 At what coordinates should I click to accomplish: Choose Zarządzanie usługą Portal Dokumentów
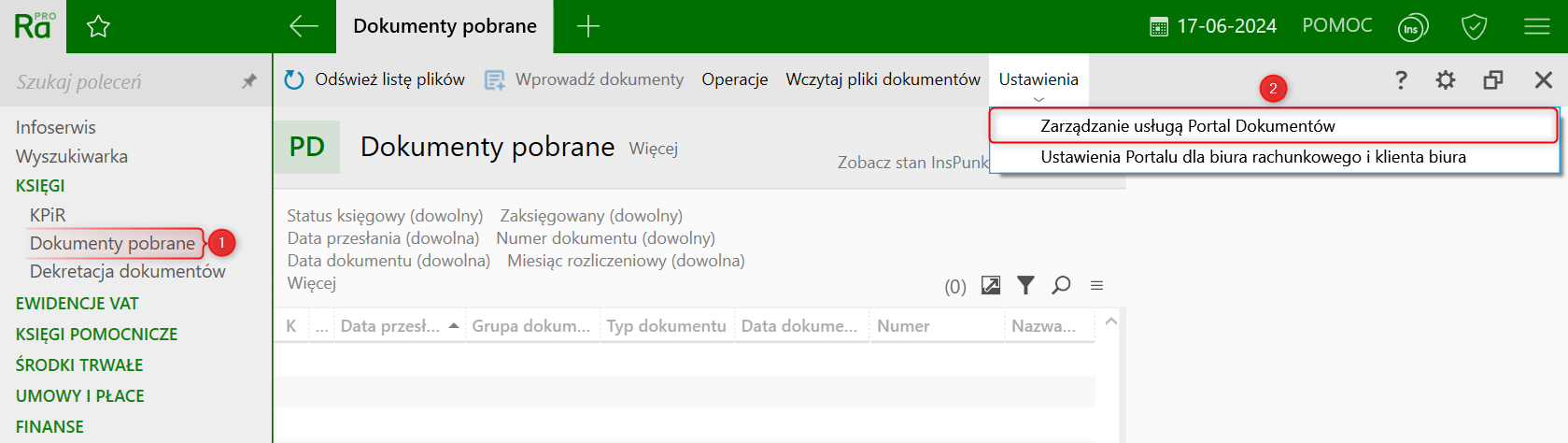(x=1275, y=126)
